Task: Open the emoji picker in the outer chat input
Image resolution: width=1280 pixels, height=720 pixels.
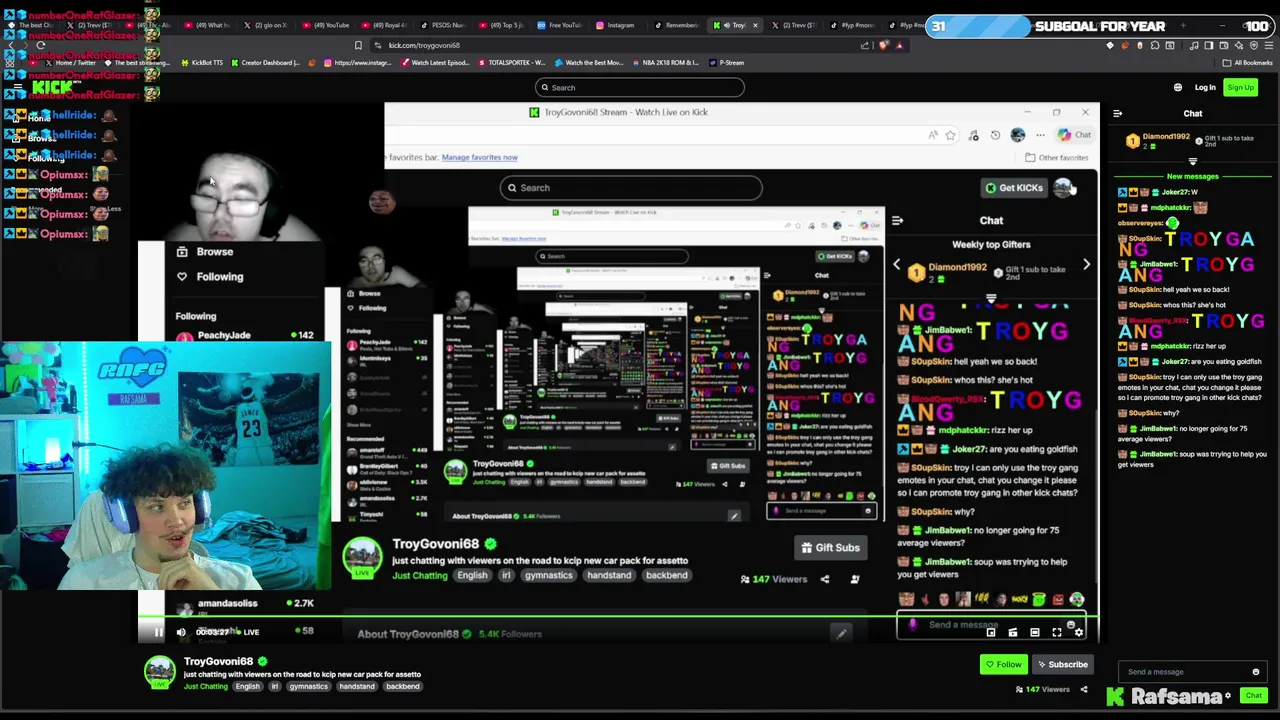Action: click(x=1256, y=672)
